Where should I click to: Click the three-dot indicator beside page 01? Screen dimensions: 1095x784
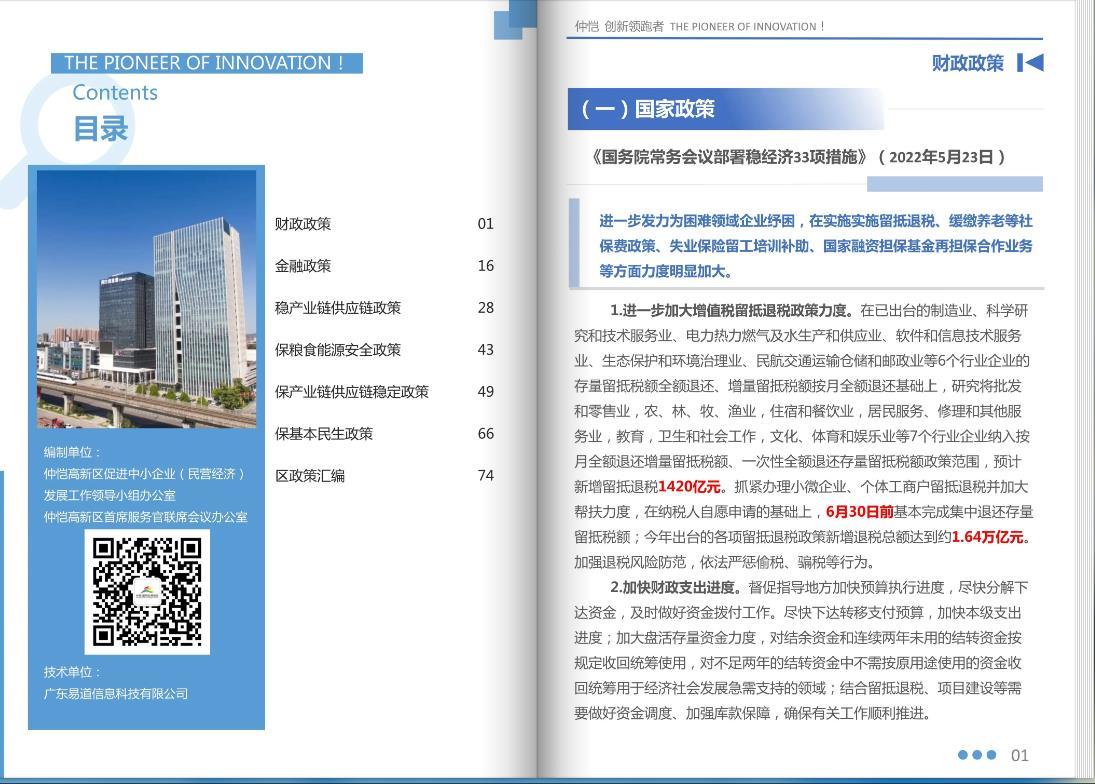977,755
